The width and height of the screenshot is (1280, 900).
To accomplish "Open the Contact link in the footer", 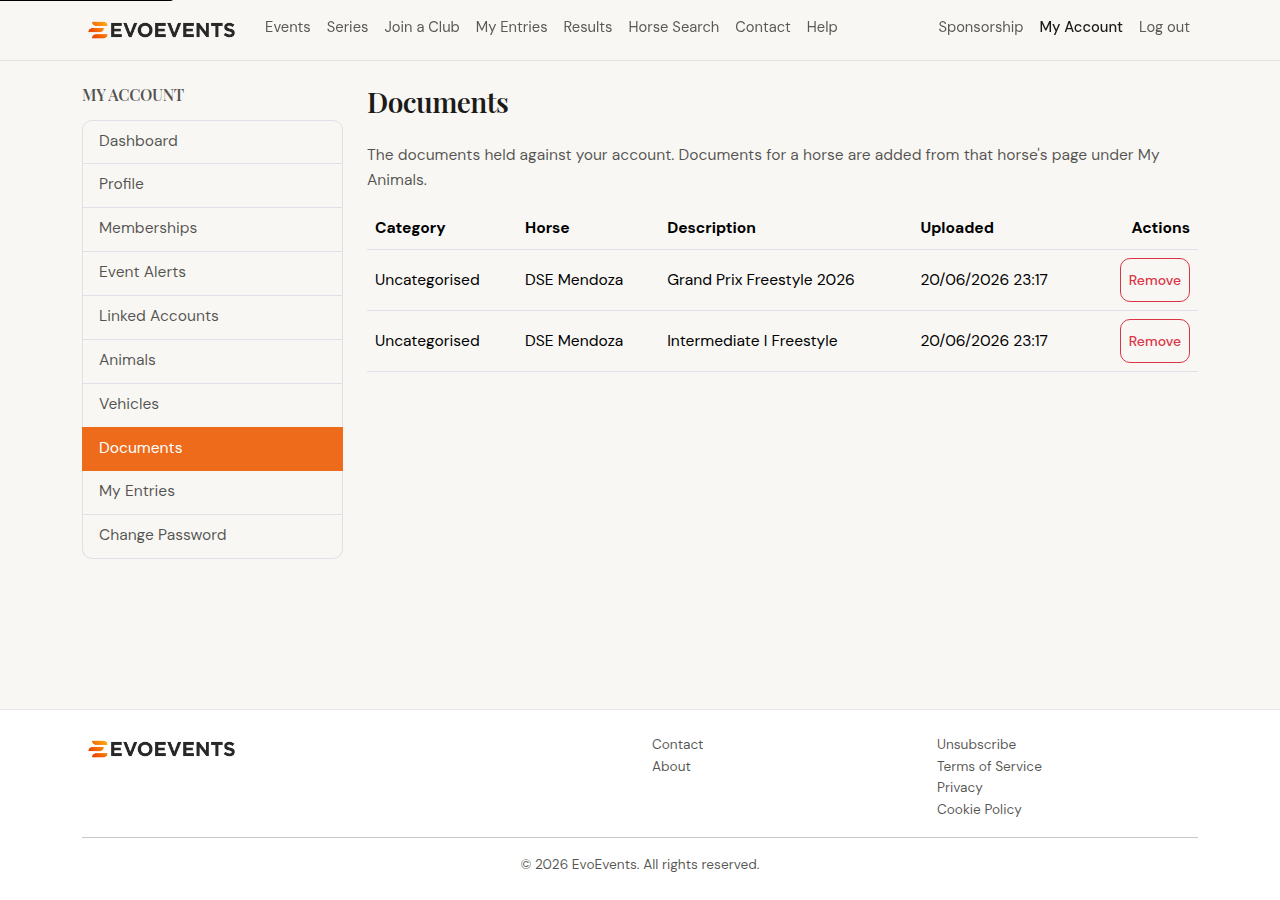I will [x=677, y=745].
